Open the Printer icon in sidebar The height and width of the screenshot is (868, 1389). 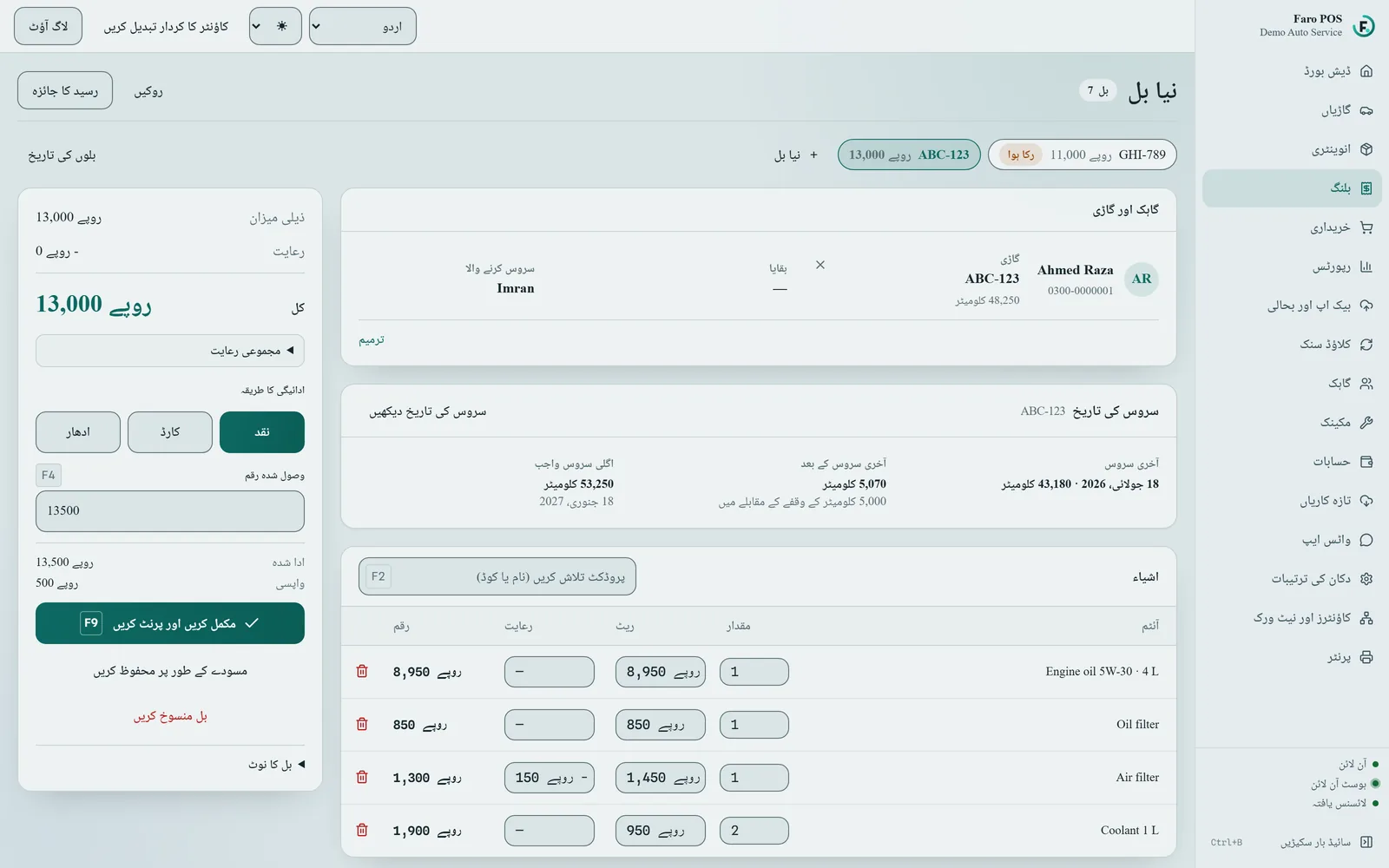pyautogui.click(x=1366, y=657)
